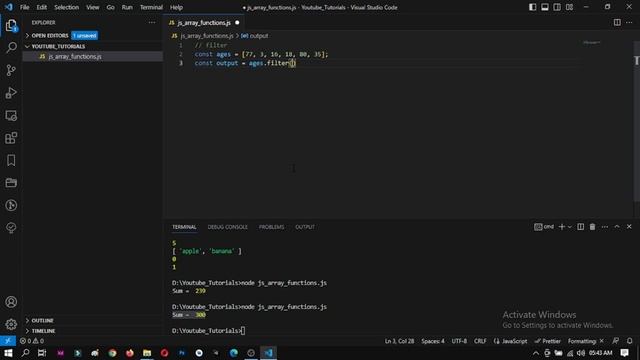
Task: Click Ln 3, Col 28 cursor position
Action: 399,341
